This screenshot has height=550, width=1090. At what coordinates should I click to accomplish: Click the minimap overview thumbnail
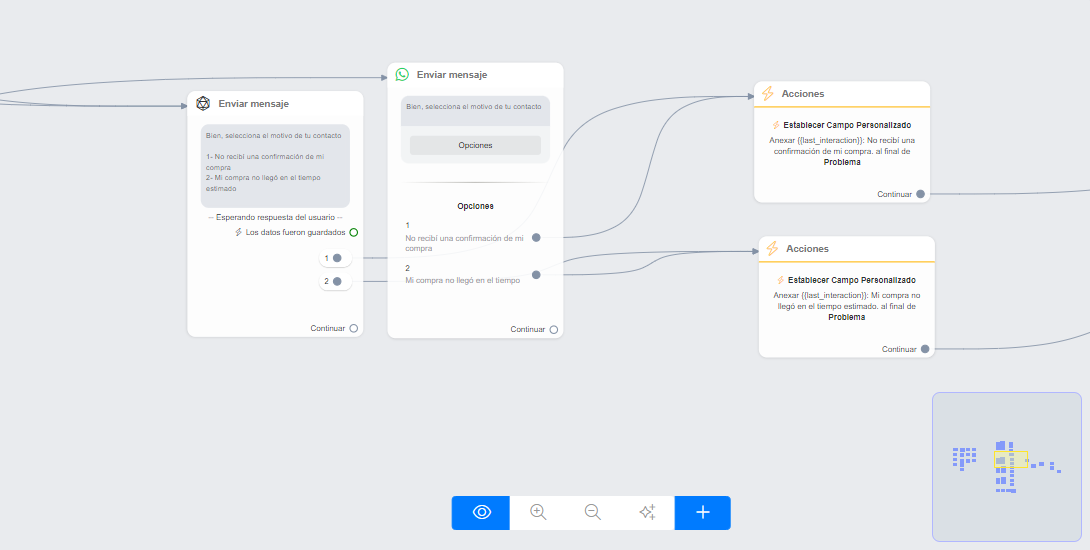(x=1006, y=466)
